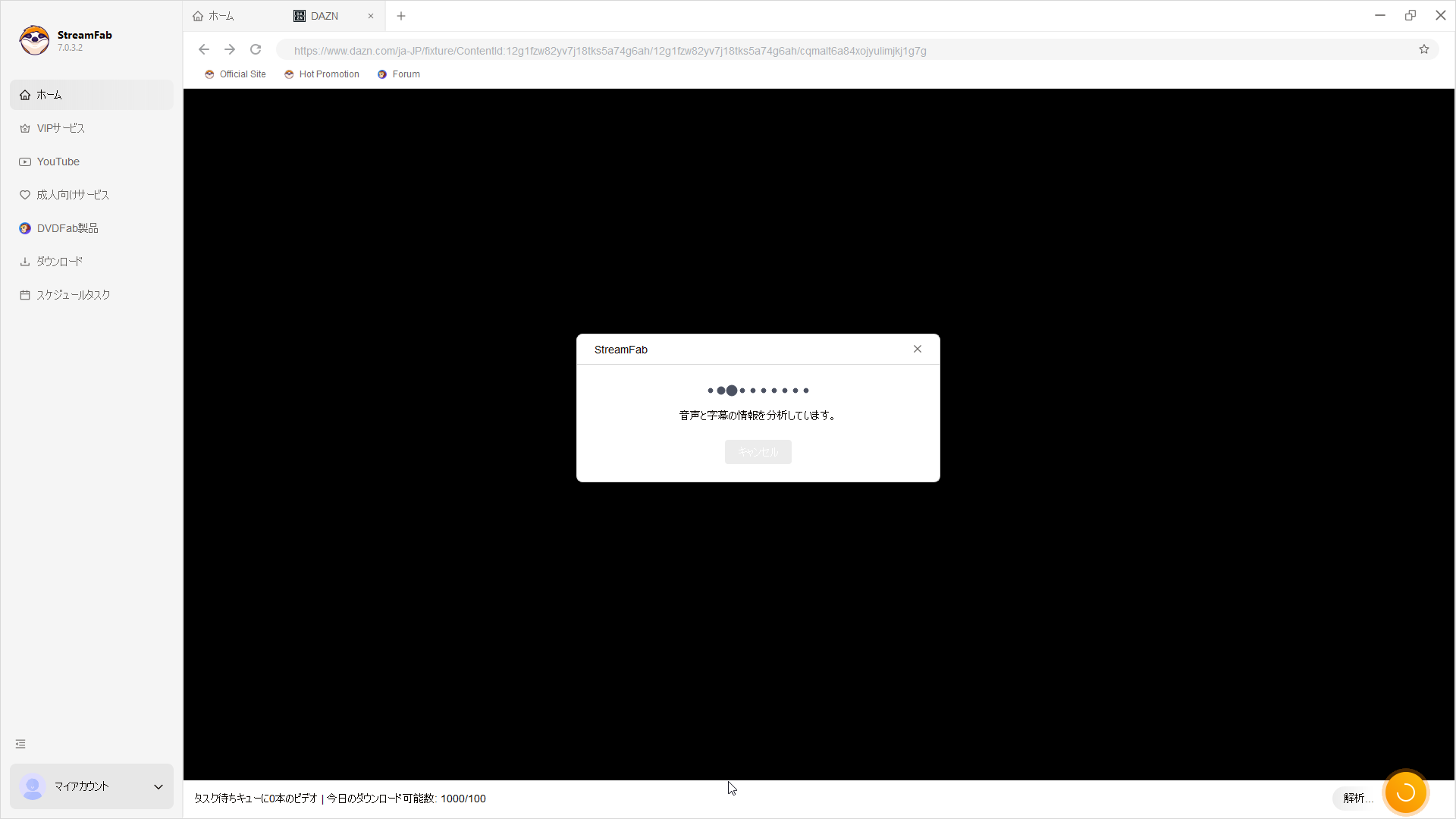
Task: Reload the page with refresh icon
Action: point(256,49)
